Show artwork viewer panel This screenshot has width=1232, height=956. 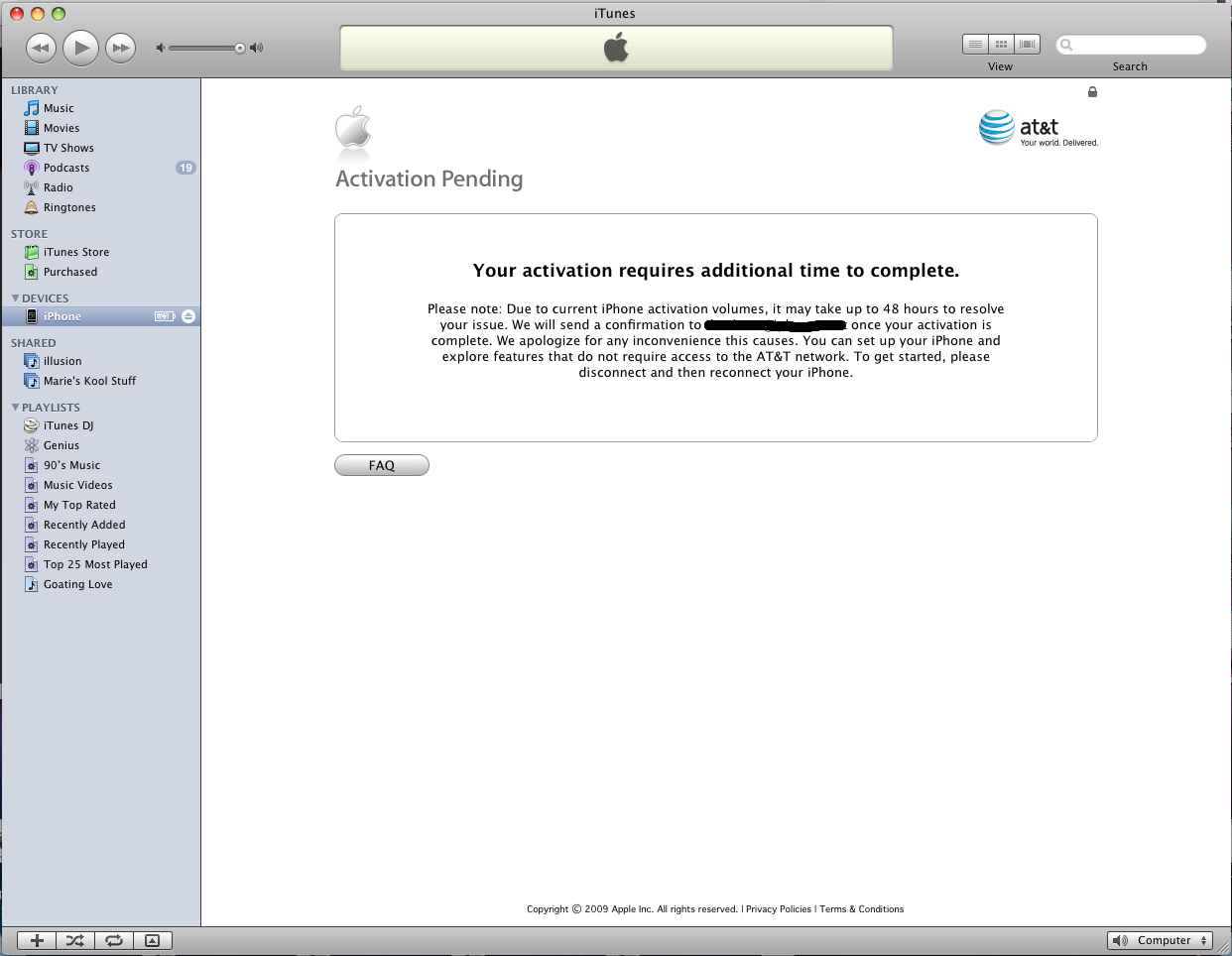[152, 940]
